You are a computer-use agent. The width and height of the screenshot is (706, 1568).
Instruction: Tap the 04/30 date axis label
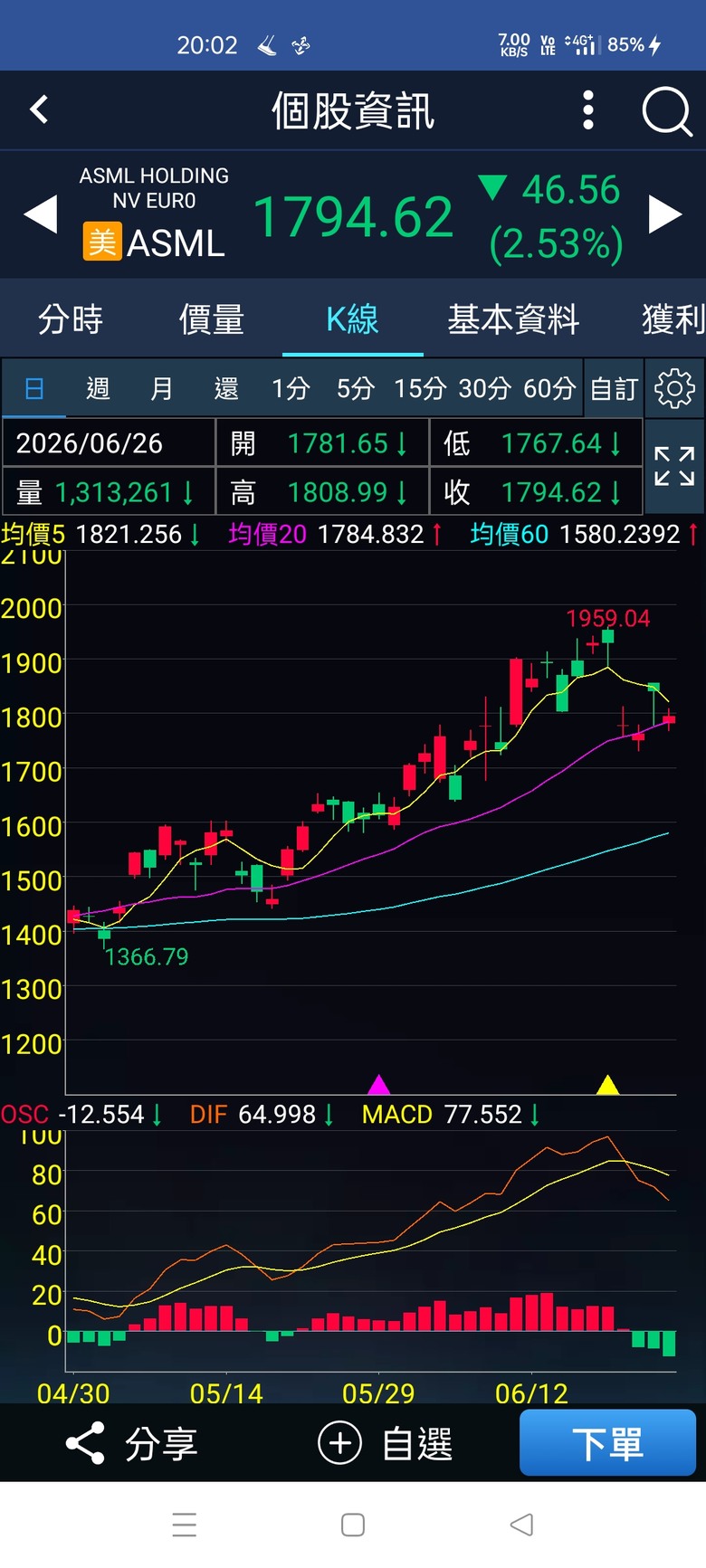pos(73,1393)
